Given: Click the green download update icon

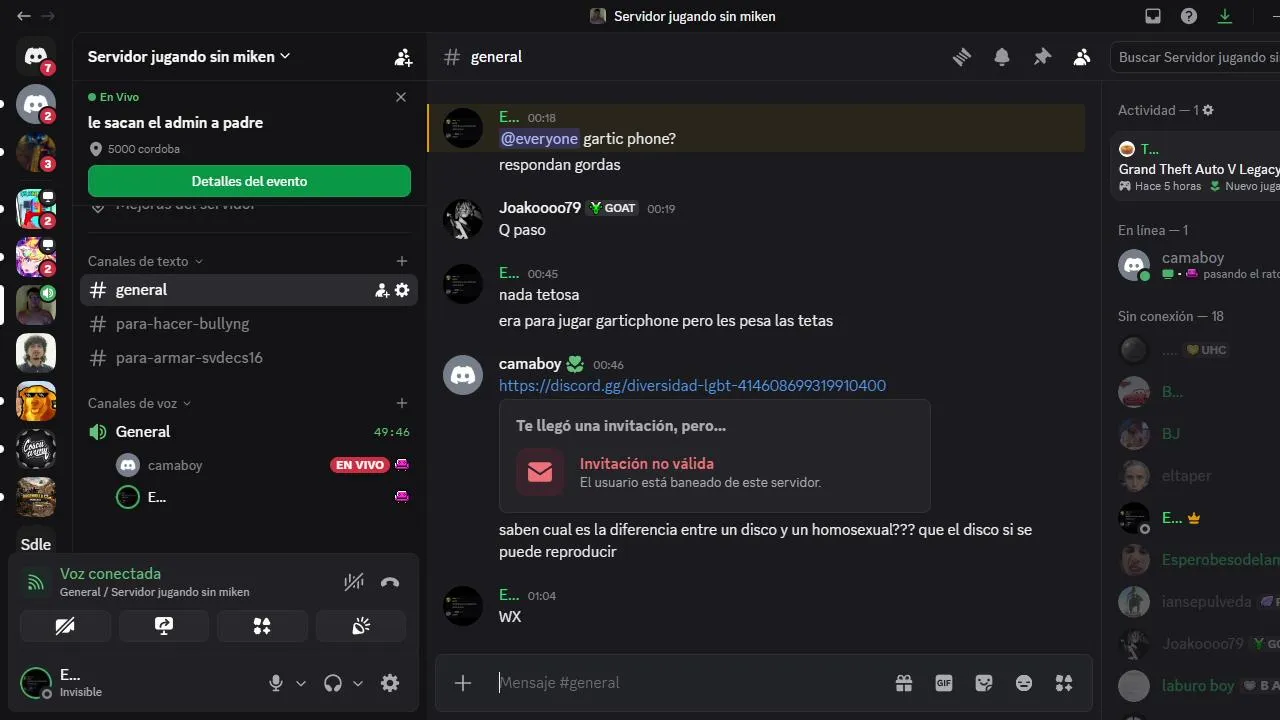Looking at the screenshot, I should coord(1225,16).
